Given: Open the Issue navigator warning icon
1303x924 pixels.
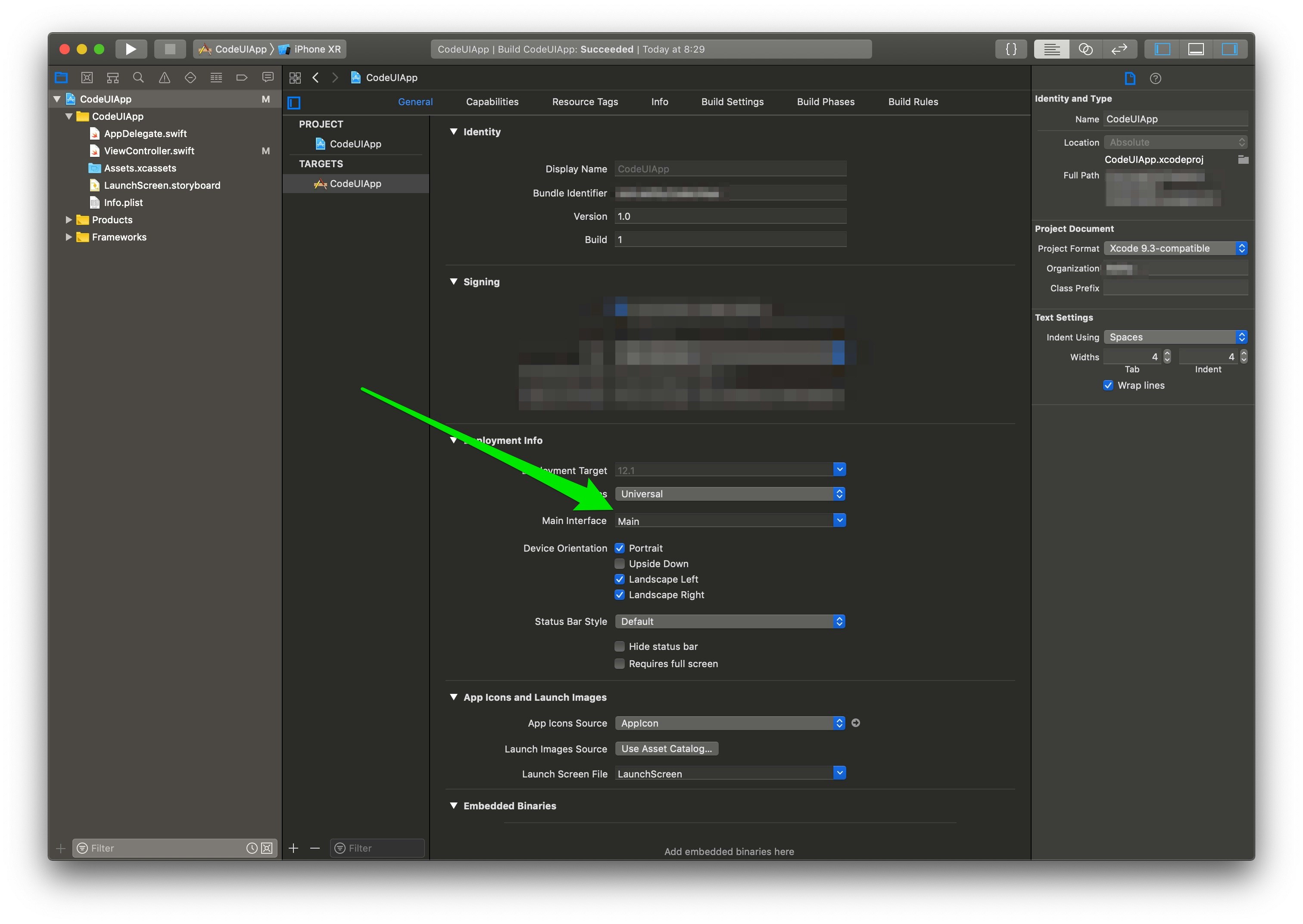Looking at the screenshot, I should tap(164, 78).
